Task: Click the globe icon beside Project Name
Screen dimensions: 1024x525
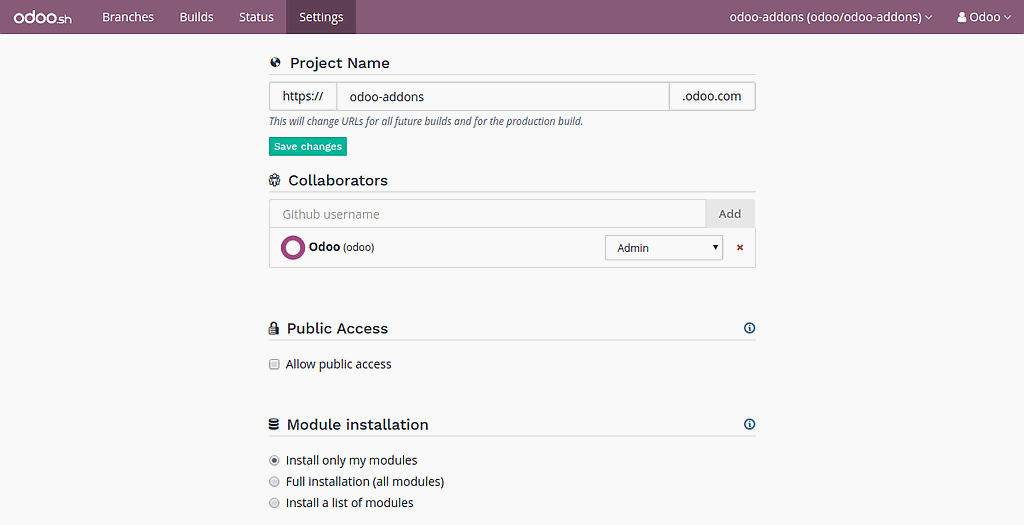Action: coord(275,63)
